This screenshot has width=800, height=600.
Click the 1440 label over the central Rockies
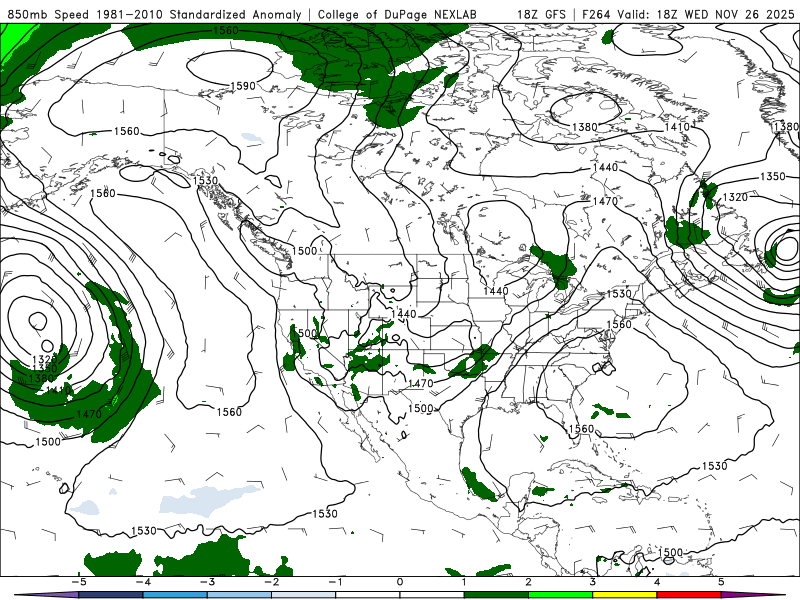[404, 314]
